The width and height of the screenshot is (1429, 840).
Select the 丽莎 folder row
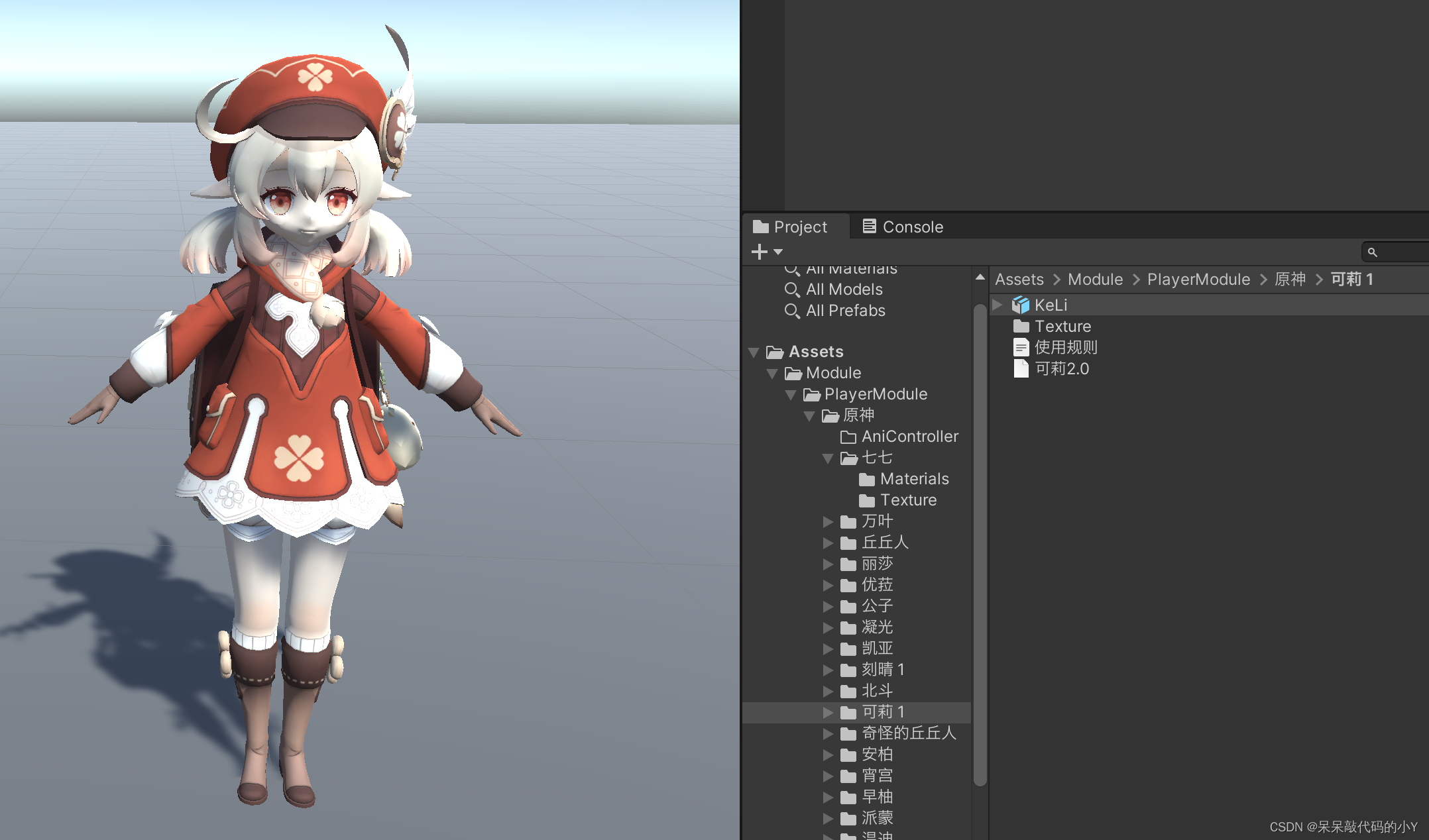pos(856,564)
